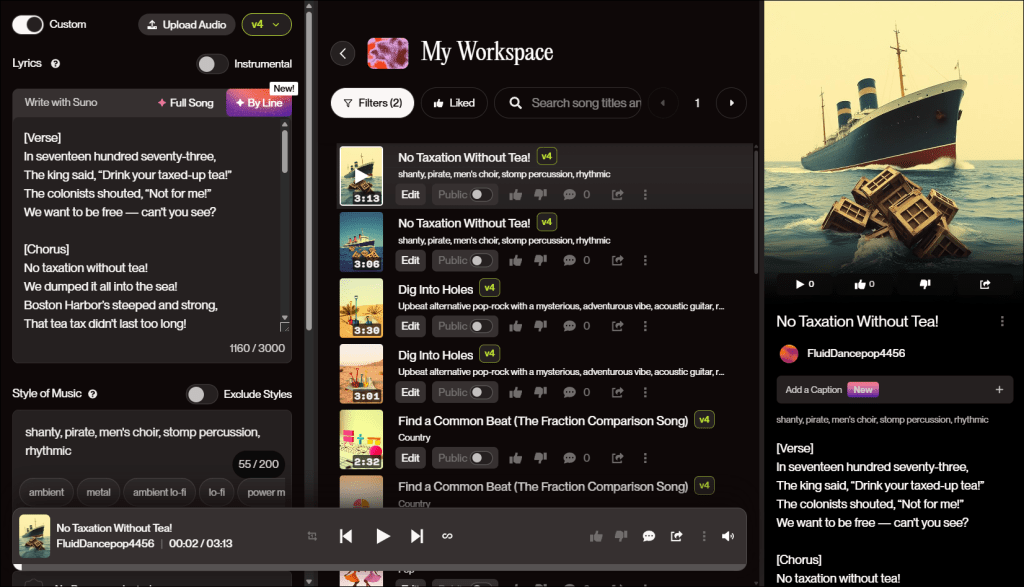The height and width of the screenshot is (587, 1024).
Task: Click the skip to previous track icon in player bar
Action: click(x=346, y=536)
